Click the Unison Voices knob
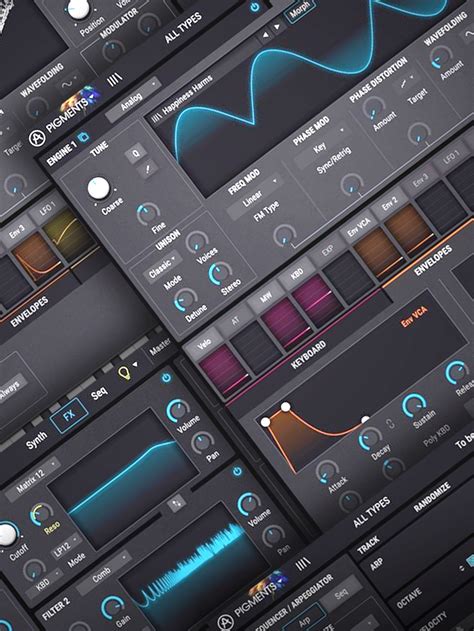The height and width of the screenshot is (631, 474). point(196,241)
